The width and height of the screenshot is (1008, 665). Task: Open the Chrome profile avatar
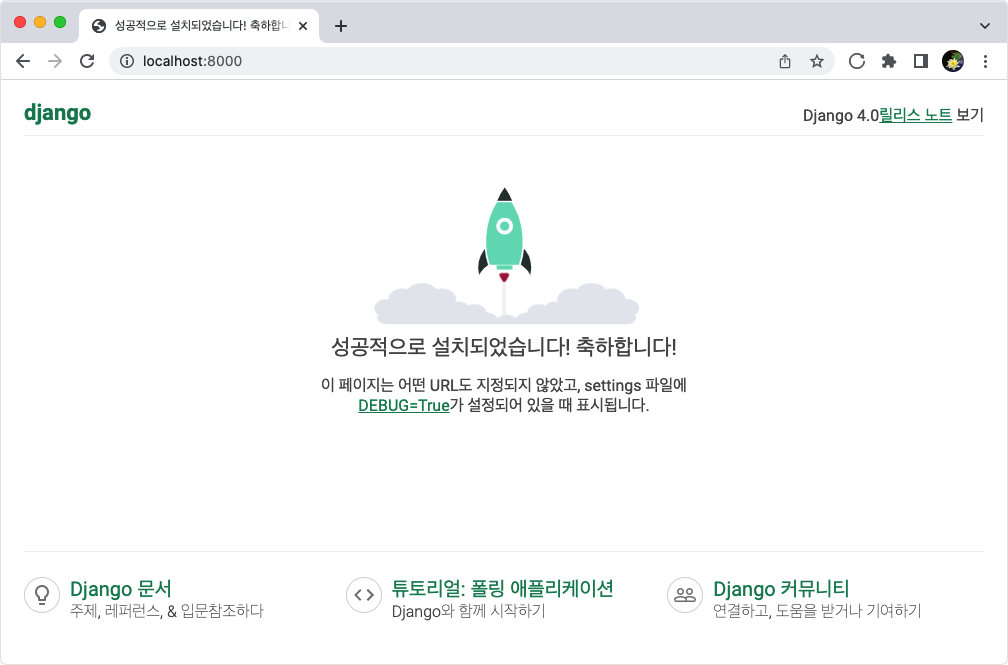pyautogui.click(x=953, y=61)
